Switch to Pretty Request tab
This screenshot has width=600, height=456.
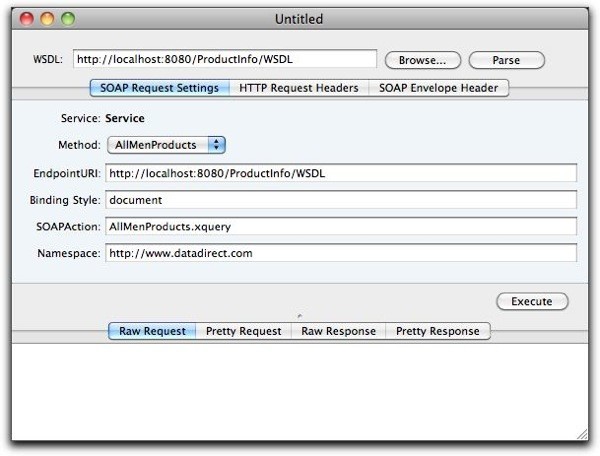tap(243, 331)
